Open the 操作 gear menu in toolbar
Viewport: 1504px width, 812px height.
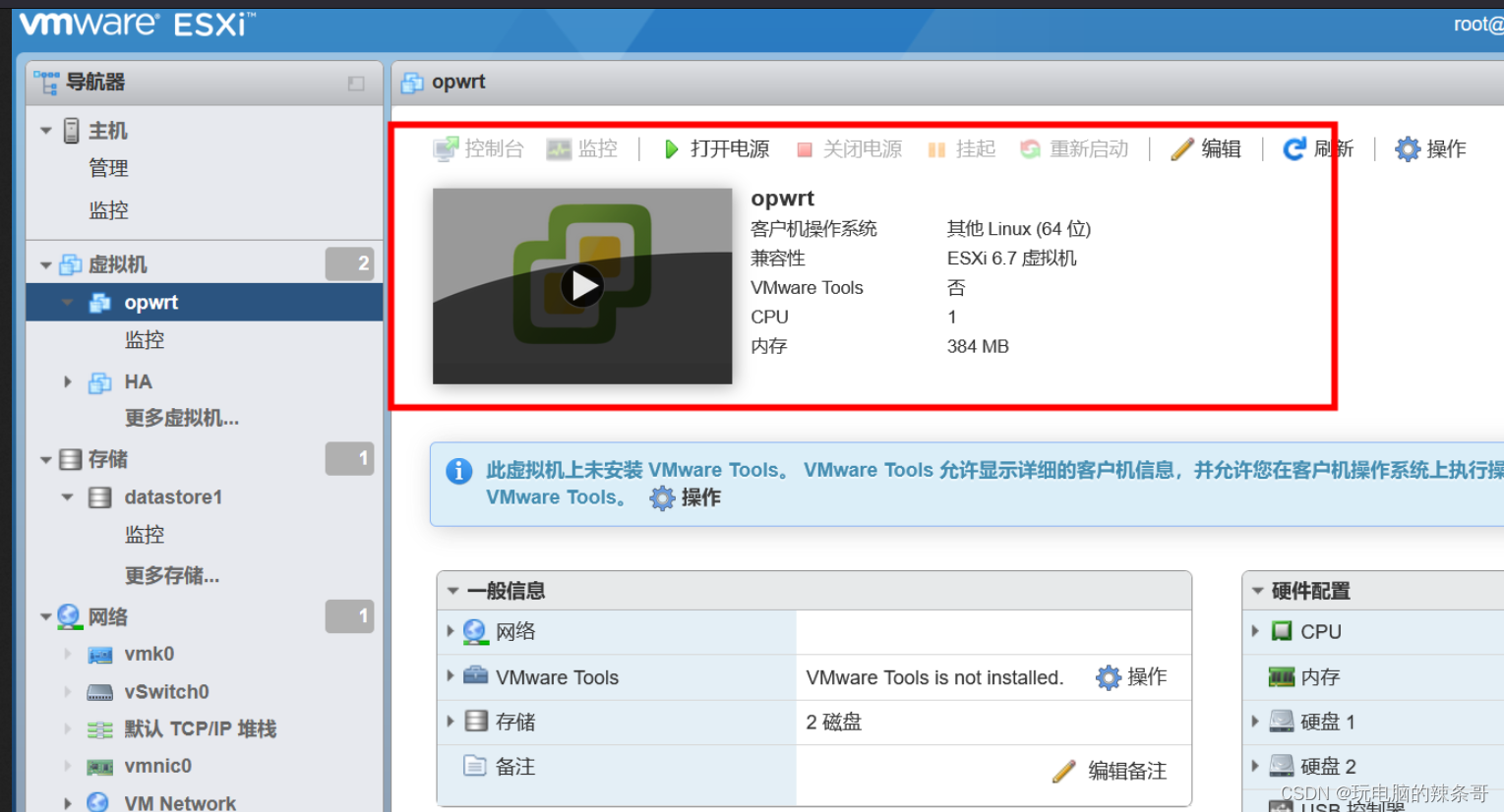coord(1430,148)
